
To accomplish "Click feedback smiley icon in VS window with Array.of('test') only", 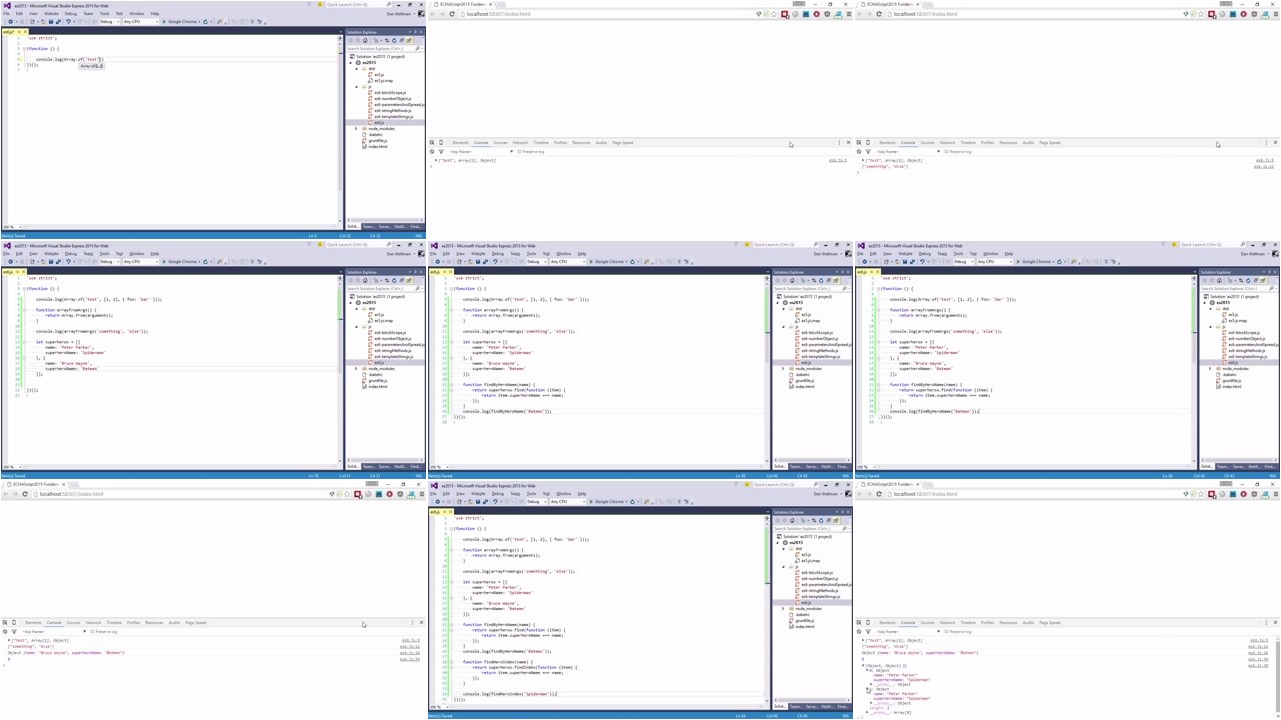I will click(x=319, y=5).
